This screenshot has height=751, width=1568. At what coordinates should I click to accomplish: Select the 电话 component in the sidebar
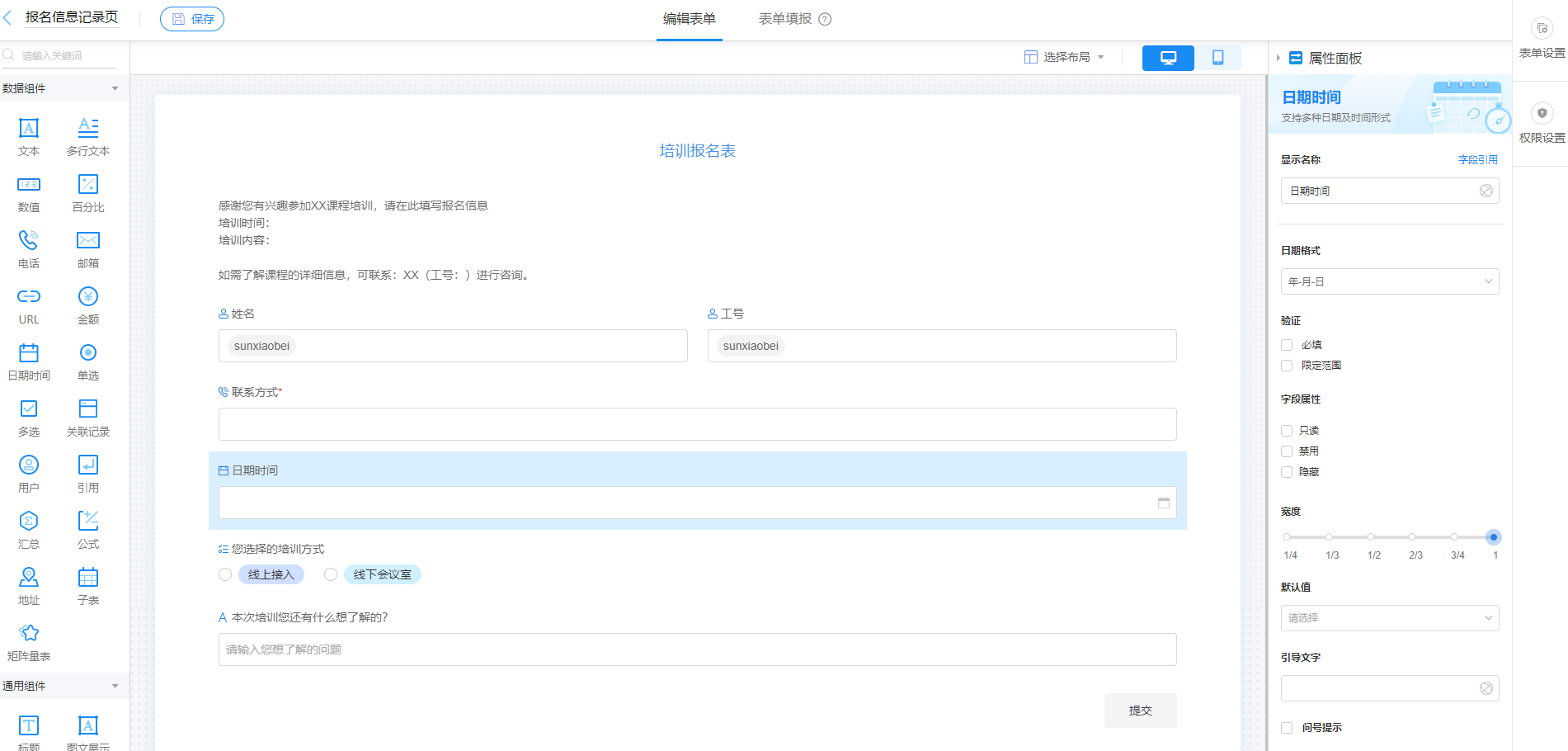coord(29,248)
